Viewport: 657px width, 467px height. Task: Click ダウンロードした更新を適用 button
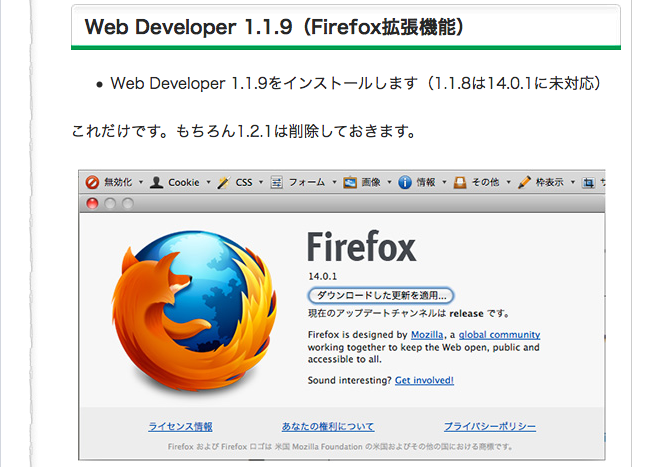point(381,295)
